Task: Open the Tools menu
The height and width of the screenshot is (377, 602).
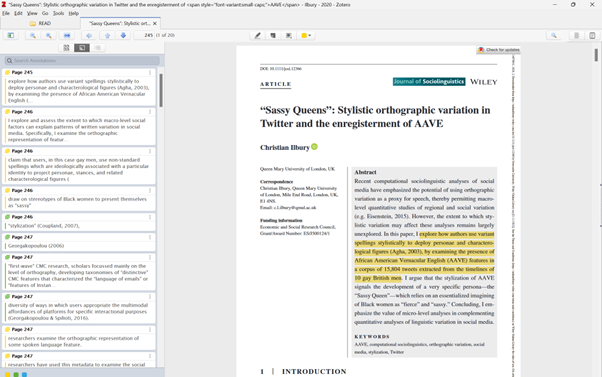Action: [x=58, y=13]
